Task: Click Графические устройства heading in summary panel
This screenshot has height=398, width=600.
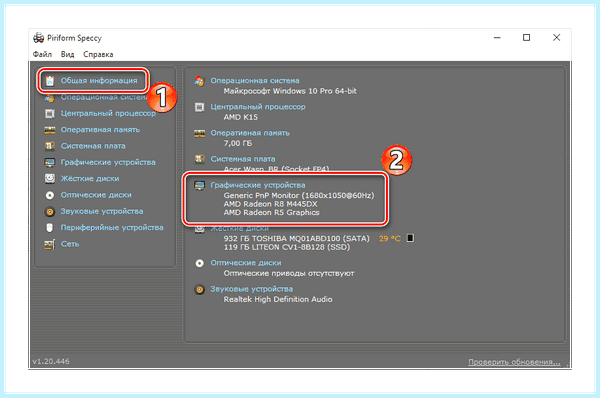Action: (x=258, y=185)
